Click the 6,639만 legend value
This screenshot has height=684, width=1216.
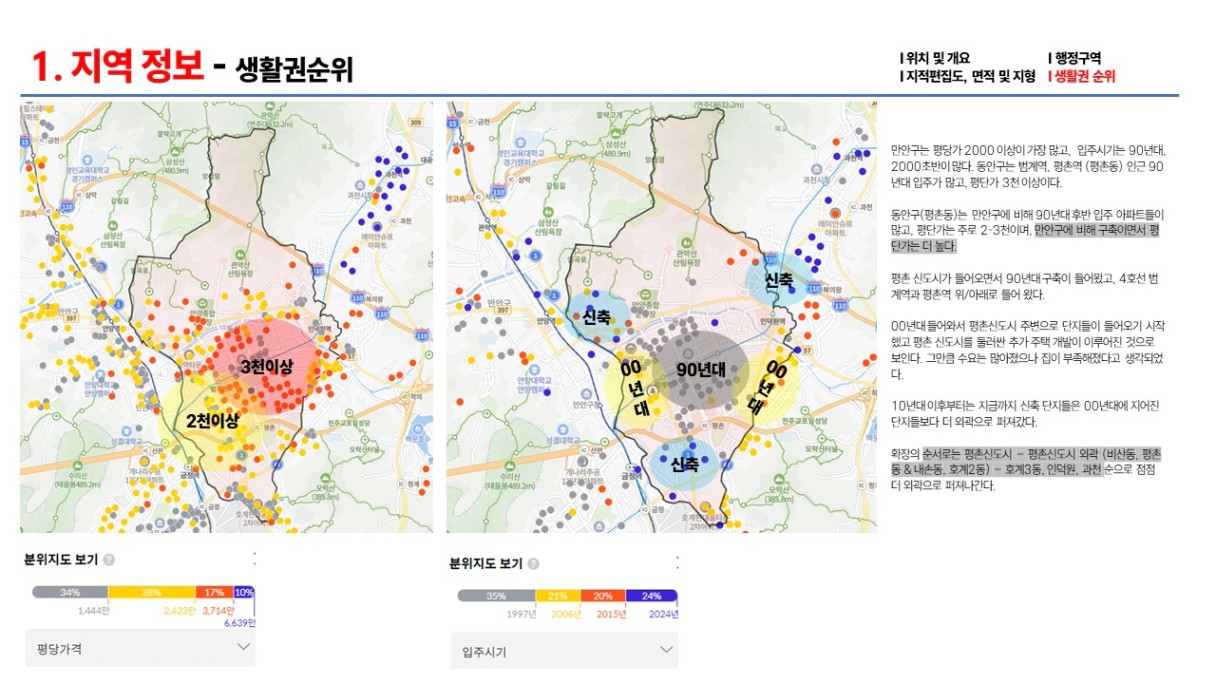pyautogui.click(x=239, y=622)
